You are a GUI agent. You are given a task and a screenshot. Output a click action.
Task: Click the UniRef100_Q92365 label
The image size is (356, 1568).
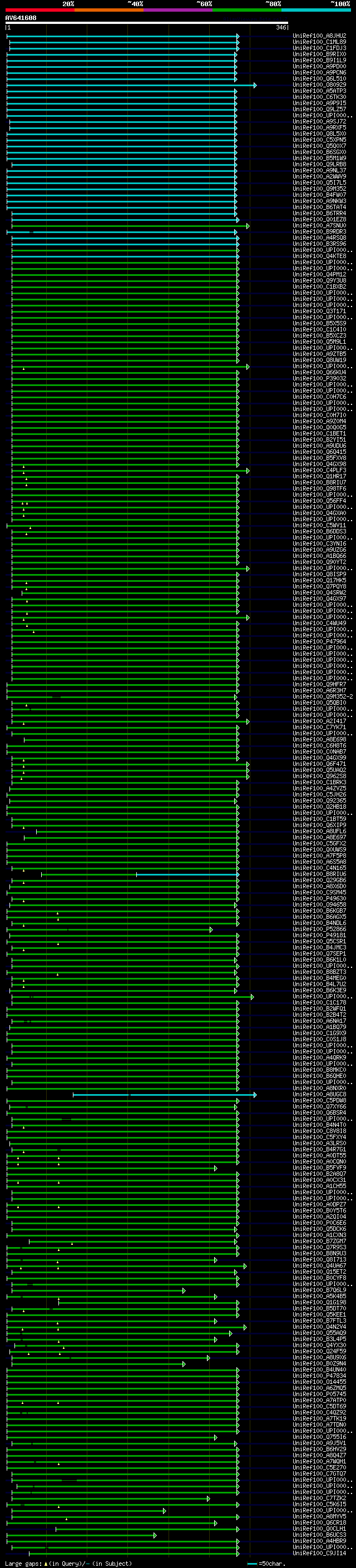pos(319,800)
